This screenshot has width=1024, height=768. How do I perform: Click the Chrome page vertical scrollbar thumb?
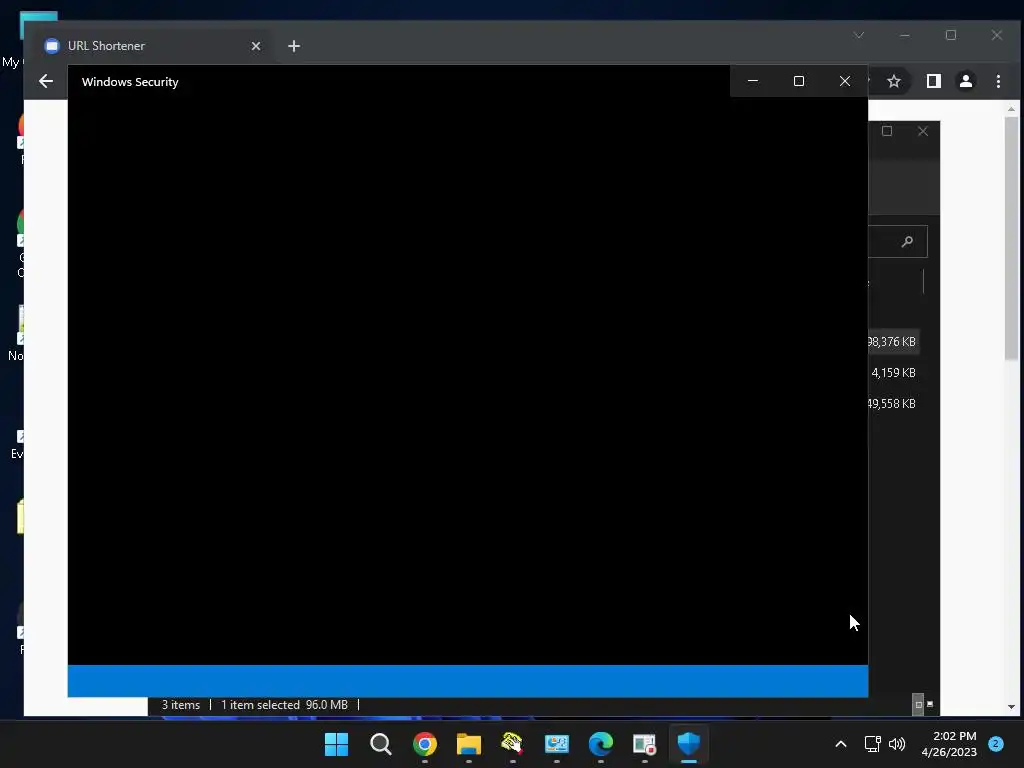coord(1011,238)
